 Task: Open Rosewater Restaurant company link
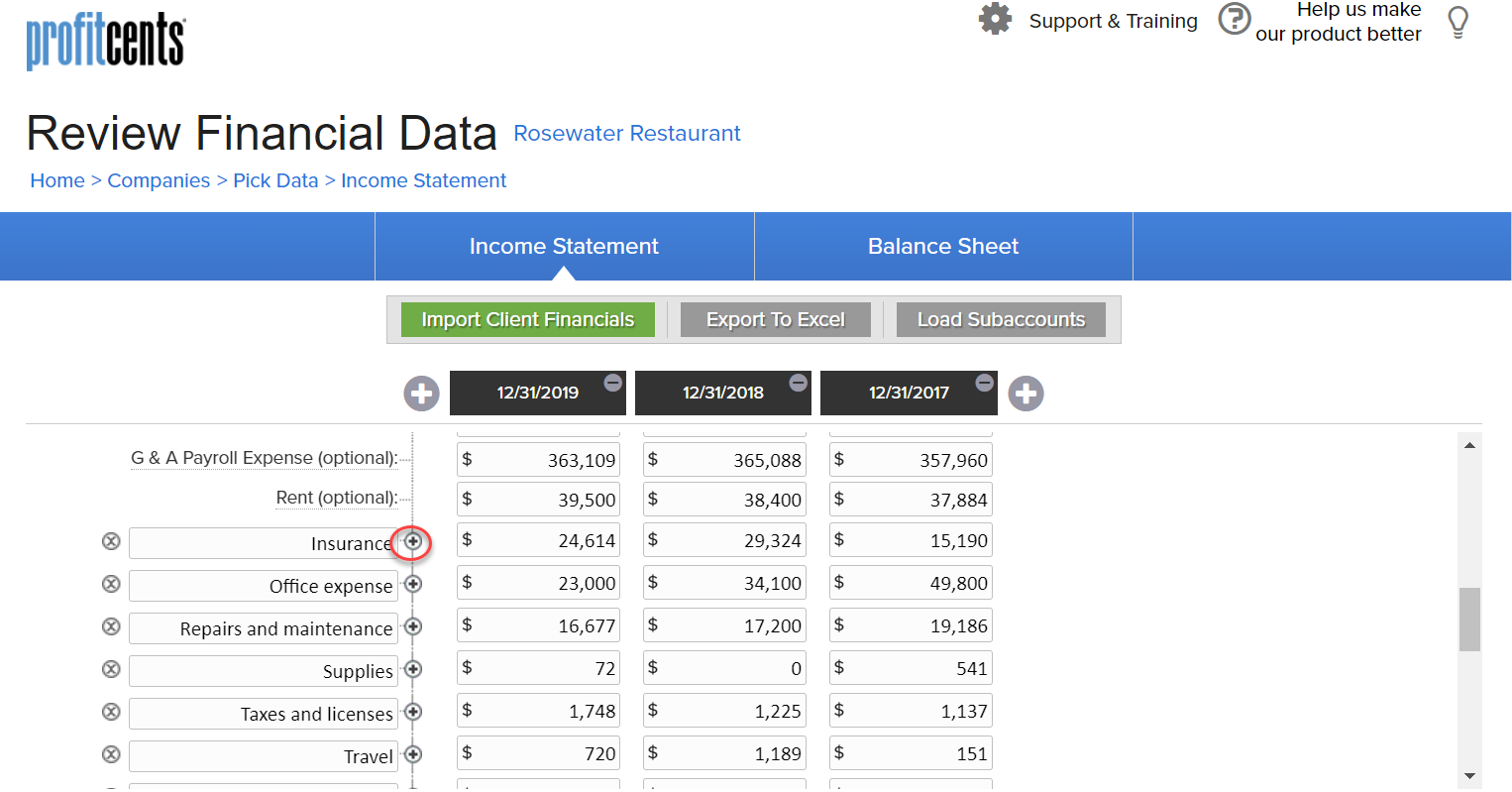(627, 133)
